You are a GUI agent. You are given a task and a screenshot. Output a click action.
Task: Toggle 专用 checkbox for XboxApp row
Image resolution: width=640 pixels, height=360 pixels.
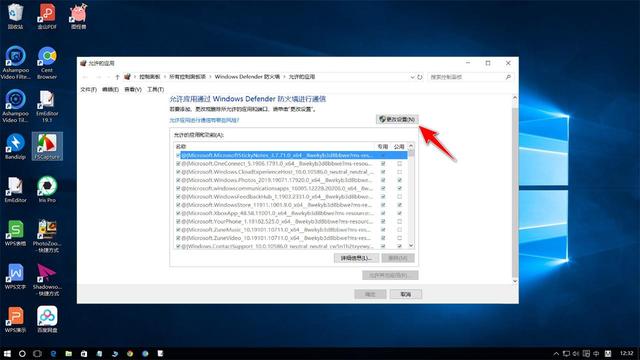click(383, 213)
